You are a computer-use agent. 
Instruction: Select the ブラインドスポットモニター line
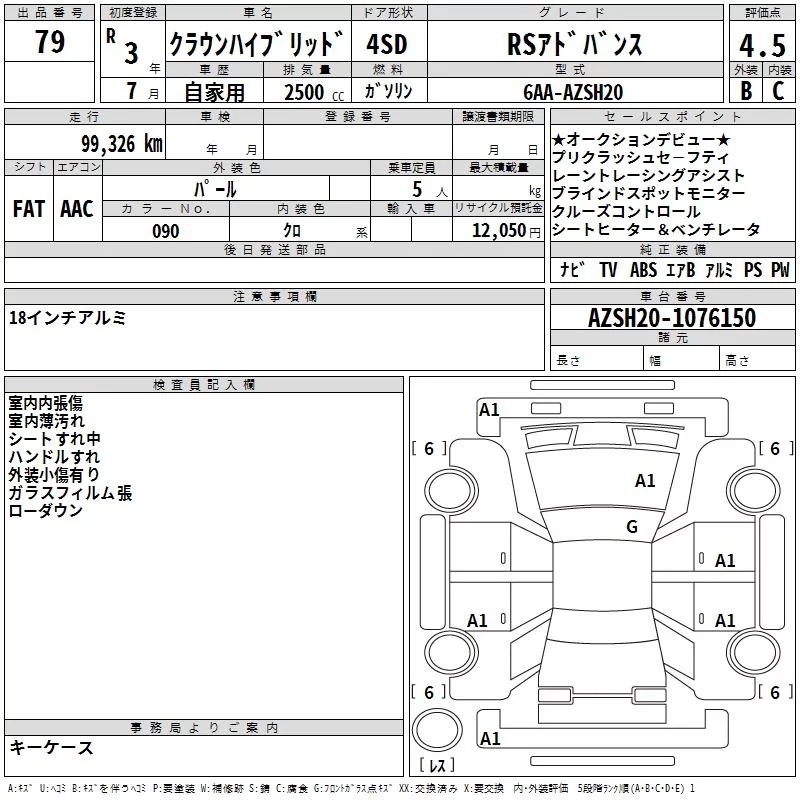coord(648,193)
